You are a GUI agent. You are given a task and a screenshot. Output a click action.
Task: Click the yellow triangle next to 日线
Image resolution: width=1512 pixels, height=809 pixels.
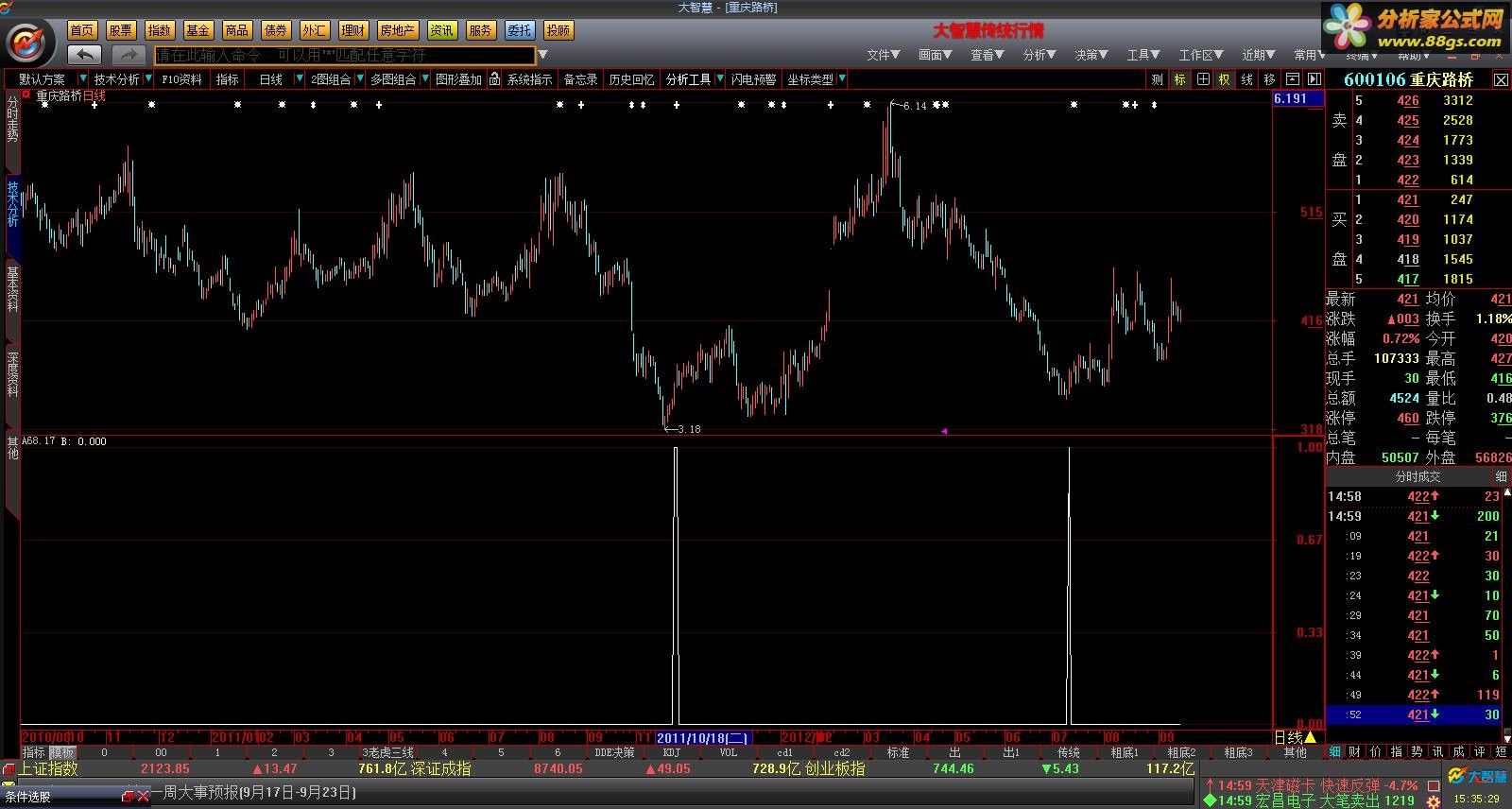(1311, 738)
